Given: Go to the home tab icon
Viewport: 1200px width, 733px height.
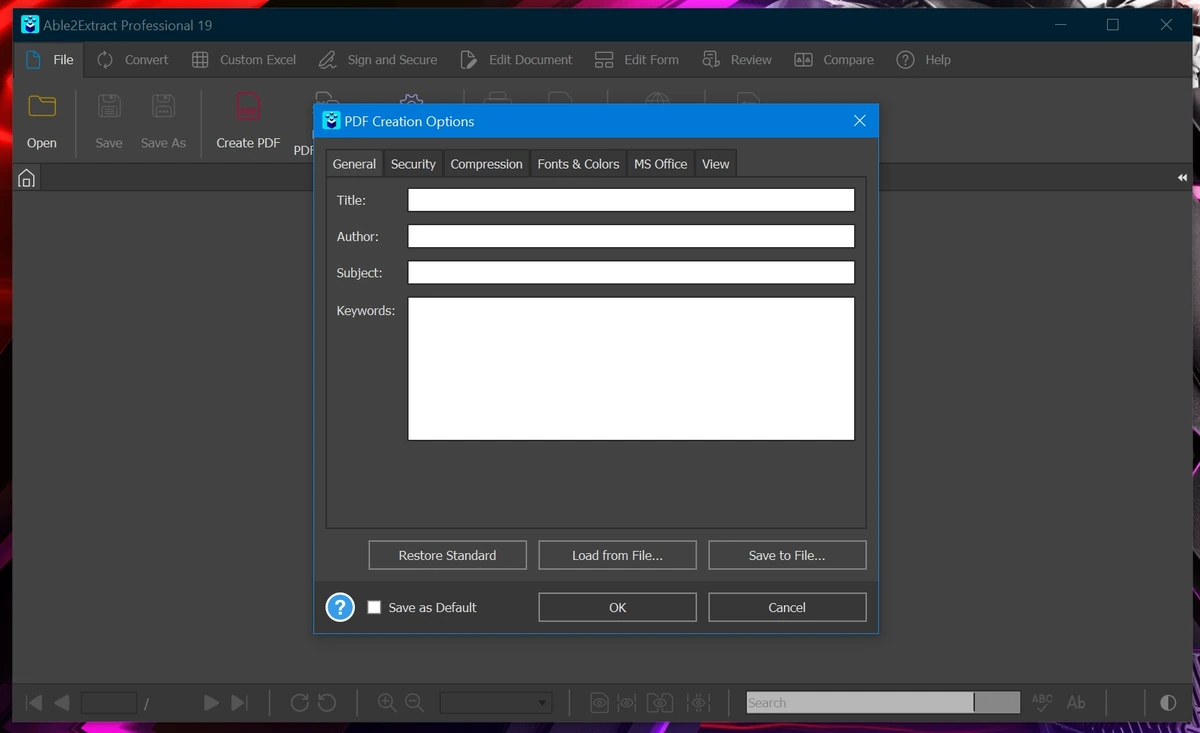Looking at the screenshot, I should (27, 178).
